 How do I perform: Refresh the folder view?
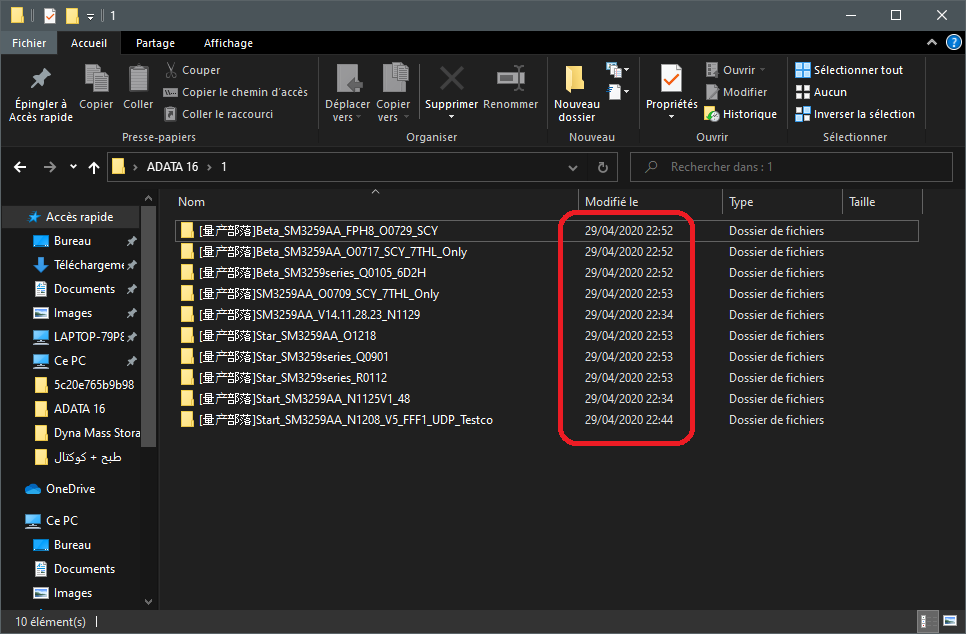click(x=603, y=168)
